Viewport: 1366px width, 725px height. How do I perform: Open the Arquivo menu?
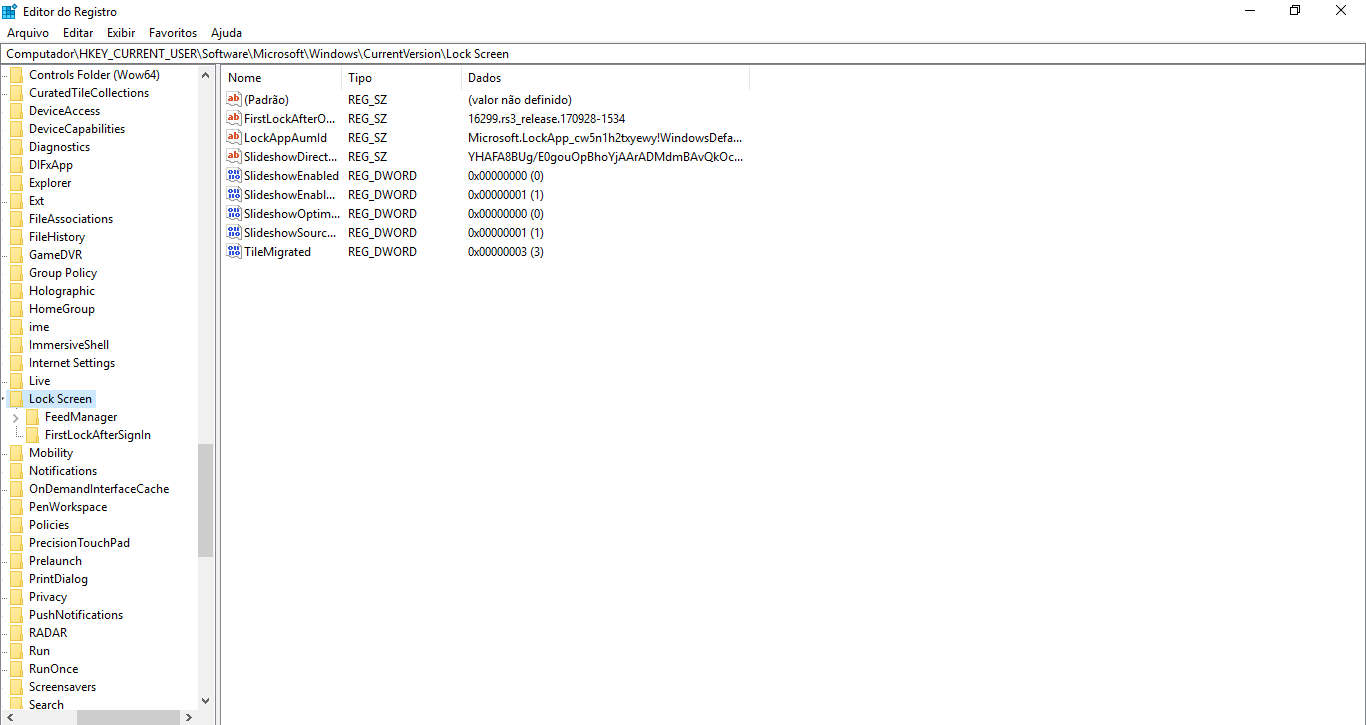coord(28,33)
